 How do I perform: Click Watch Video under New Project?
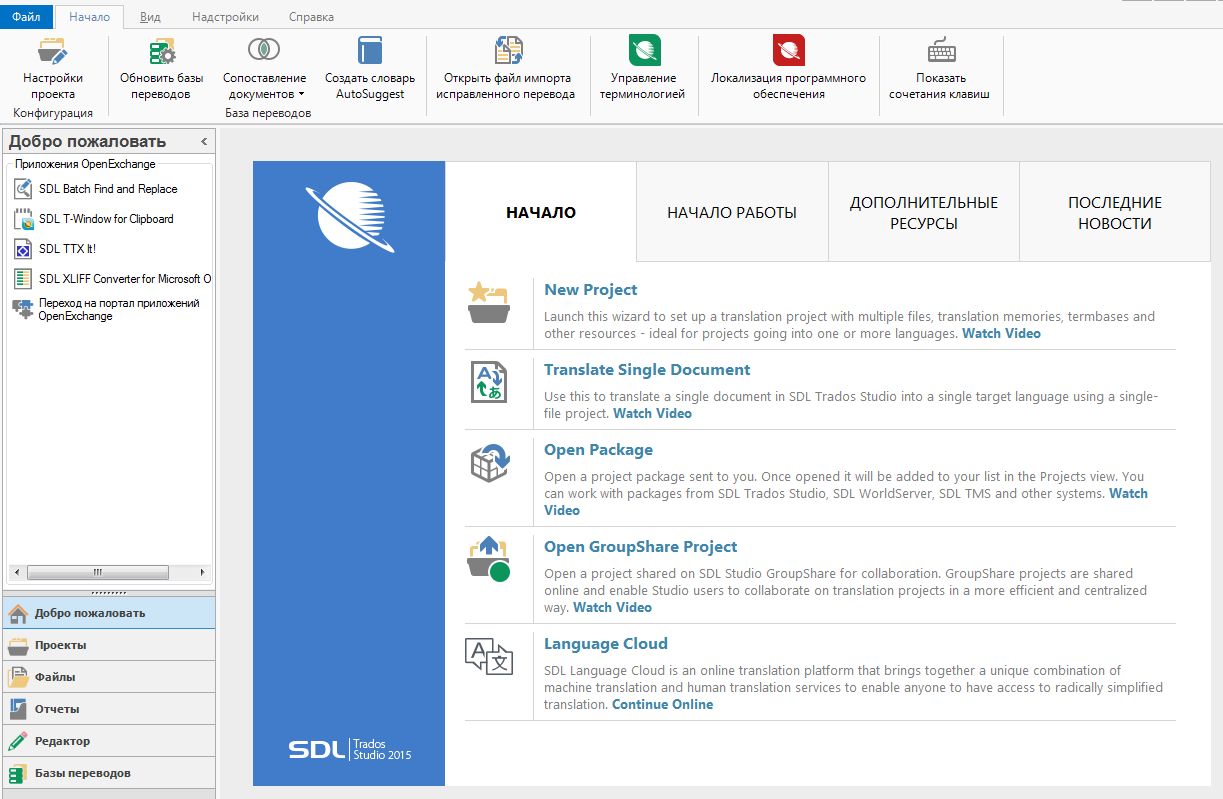pos(1001,334)
